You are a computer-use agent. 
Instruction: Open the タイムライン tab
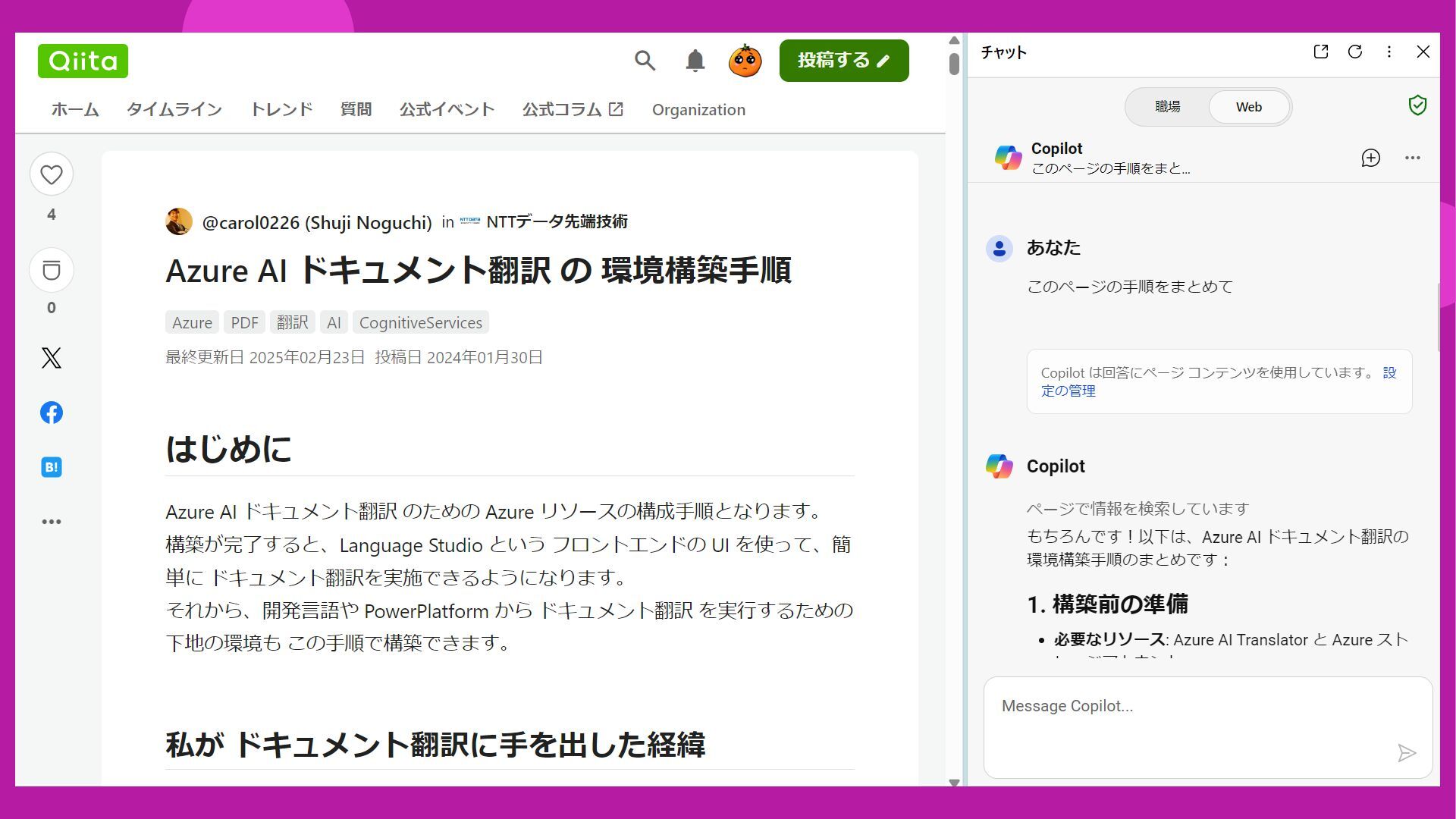point(174,109)
